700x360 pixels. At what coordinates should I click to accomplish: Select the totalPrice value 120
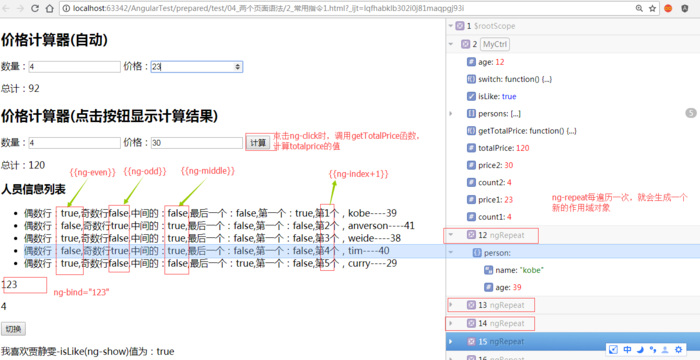pyautogui.click(x=523, y=148)
